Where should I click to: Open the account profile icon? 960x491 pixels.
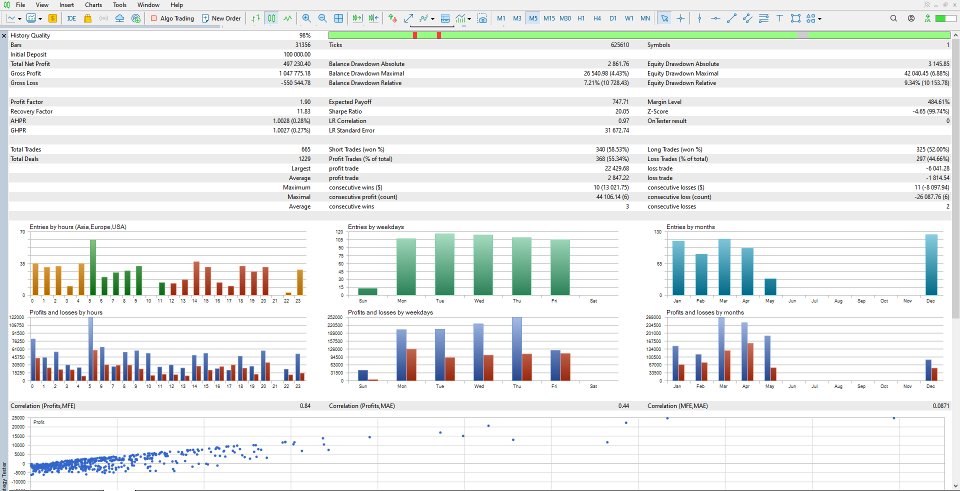tap(912, 18)
